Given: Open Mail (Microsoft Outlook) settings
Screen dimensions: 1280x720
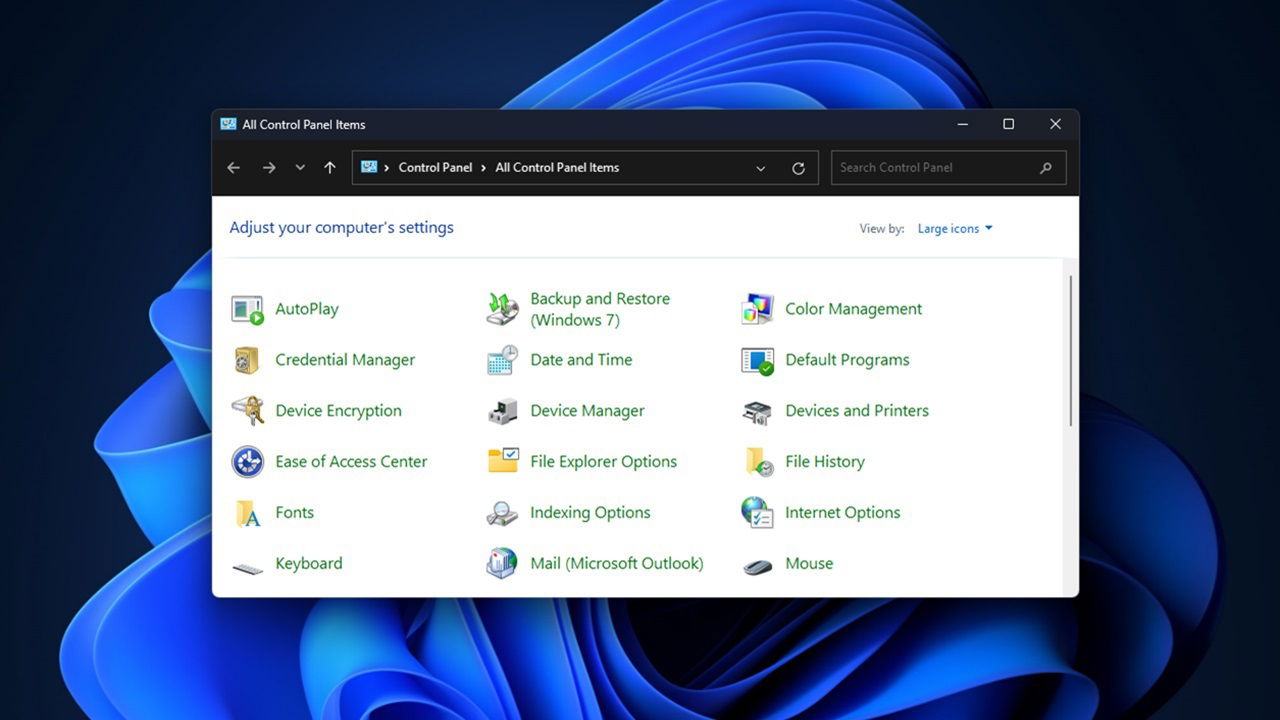Looking at the screenshot, I should point(616,564).
